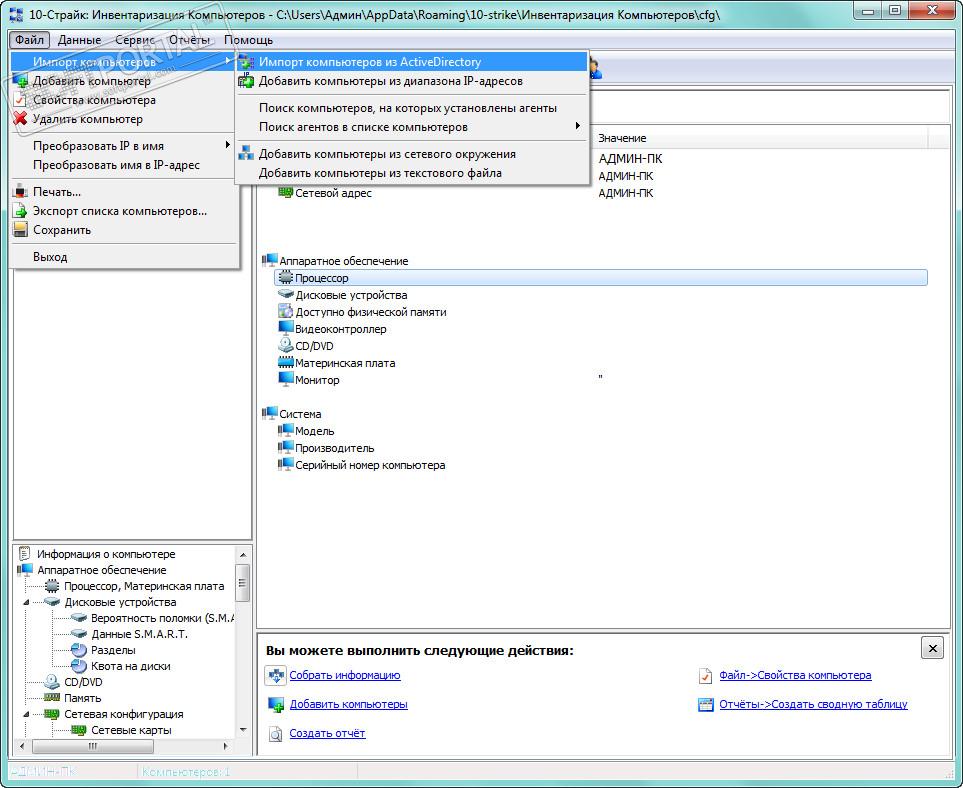Click Дисковые устройства icon in main list
Screen dimensions: 963x788
coord(286,295)
